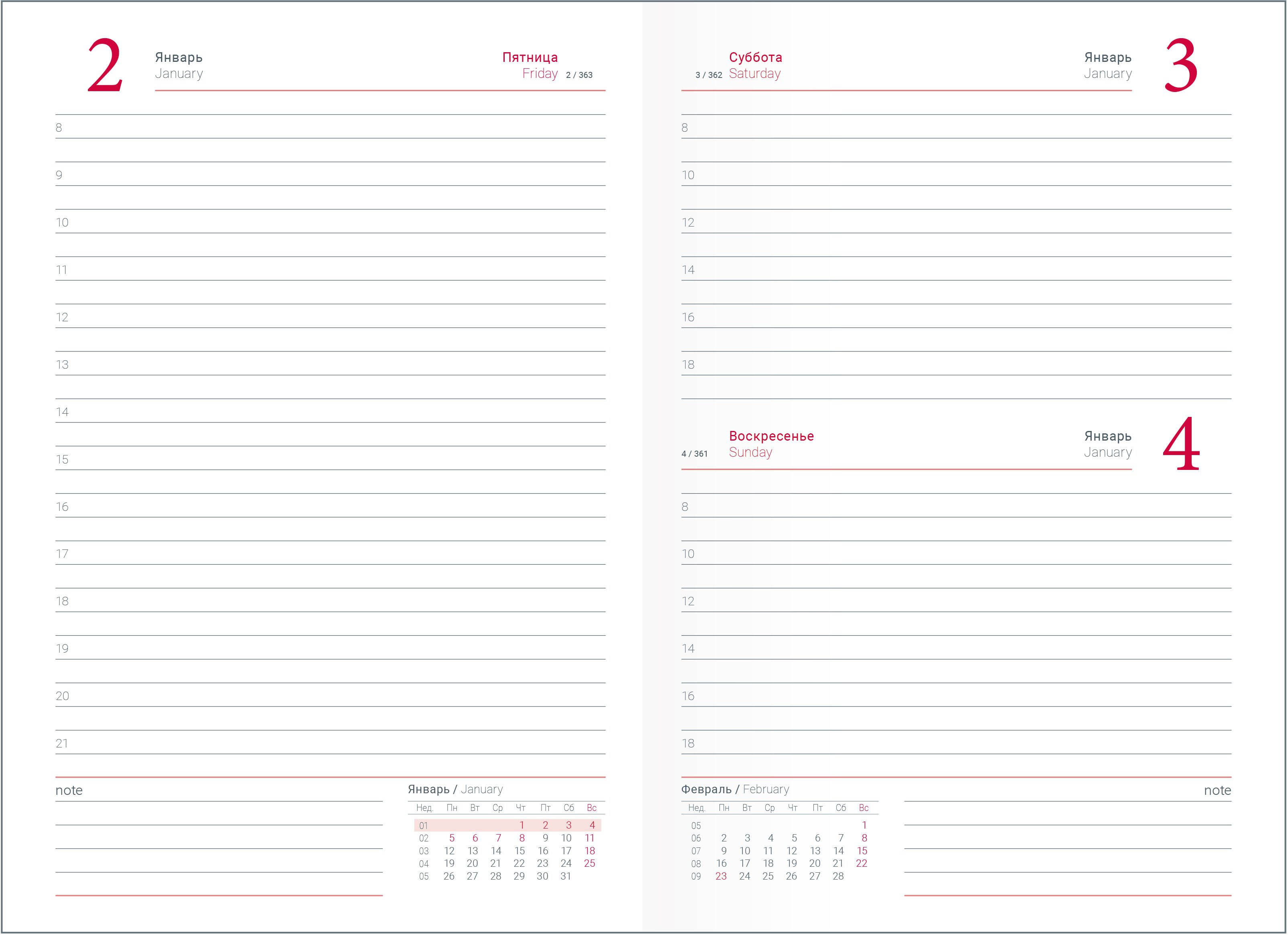Click the Январь / January mini calendar title
The width and height of the screenshot is (1288, 935).
pyautogui.click(x=455, y=790)
